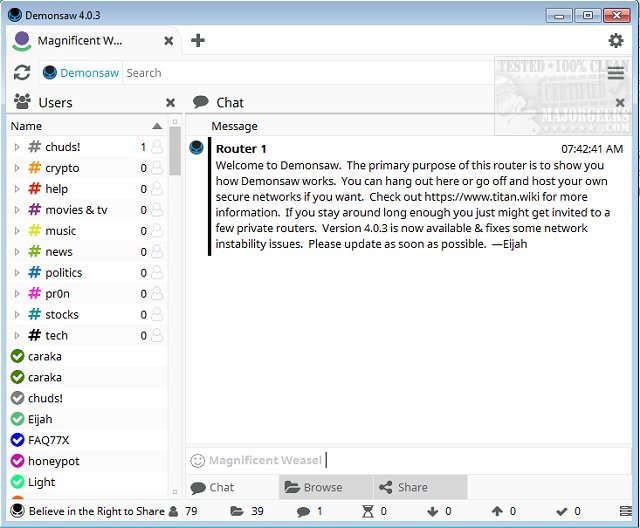The image size is (640, 528).
Task: Sort users by the Name column header
Action: coord(87,126)
